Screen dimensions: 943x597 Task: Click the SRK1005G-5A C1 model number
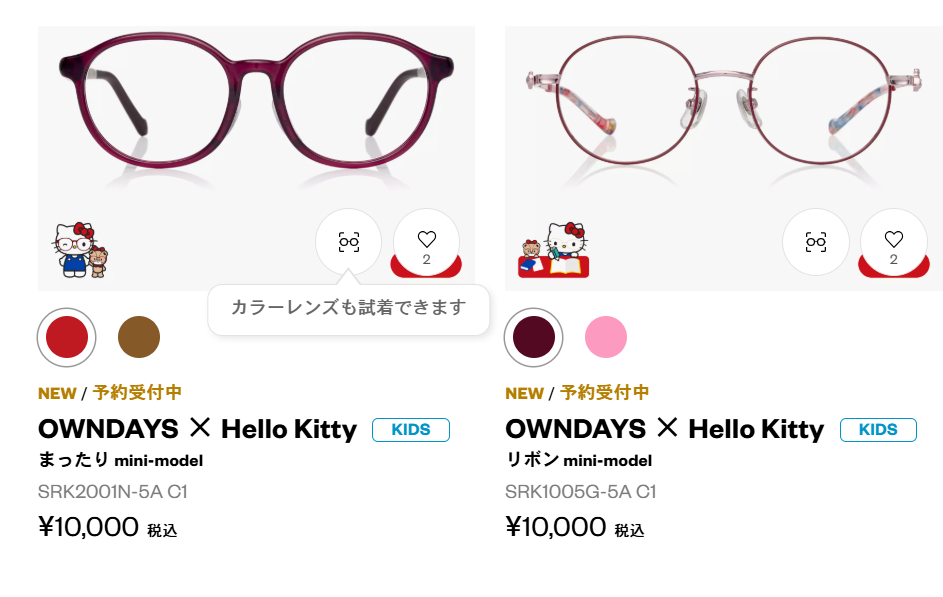coord(580,492)
